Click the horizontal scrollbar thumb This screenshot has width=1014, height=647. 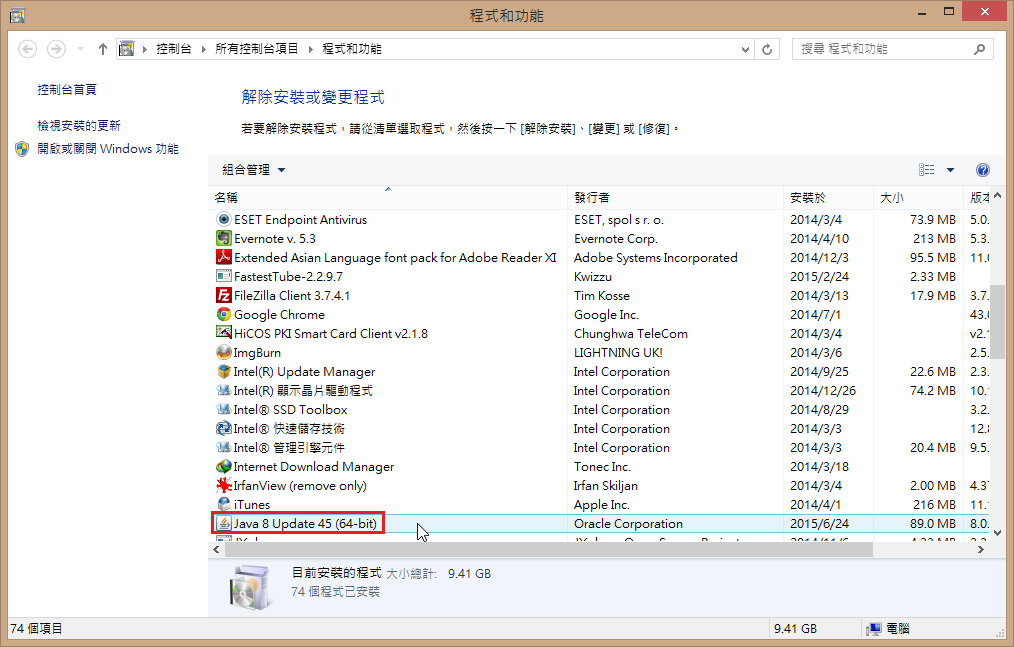coord(548,549)
